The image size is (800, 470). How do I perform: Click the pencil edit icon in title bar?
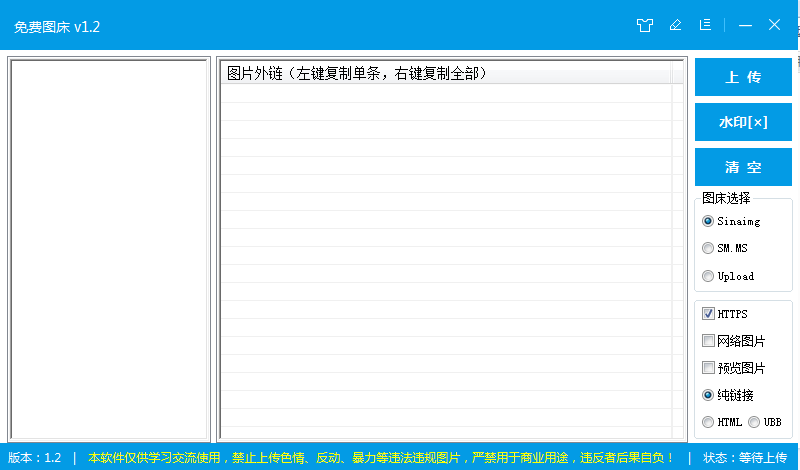676,25
